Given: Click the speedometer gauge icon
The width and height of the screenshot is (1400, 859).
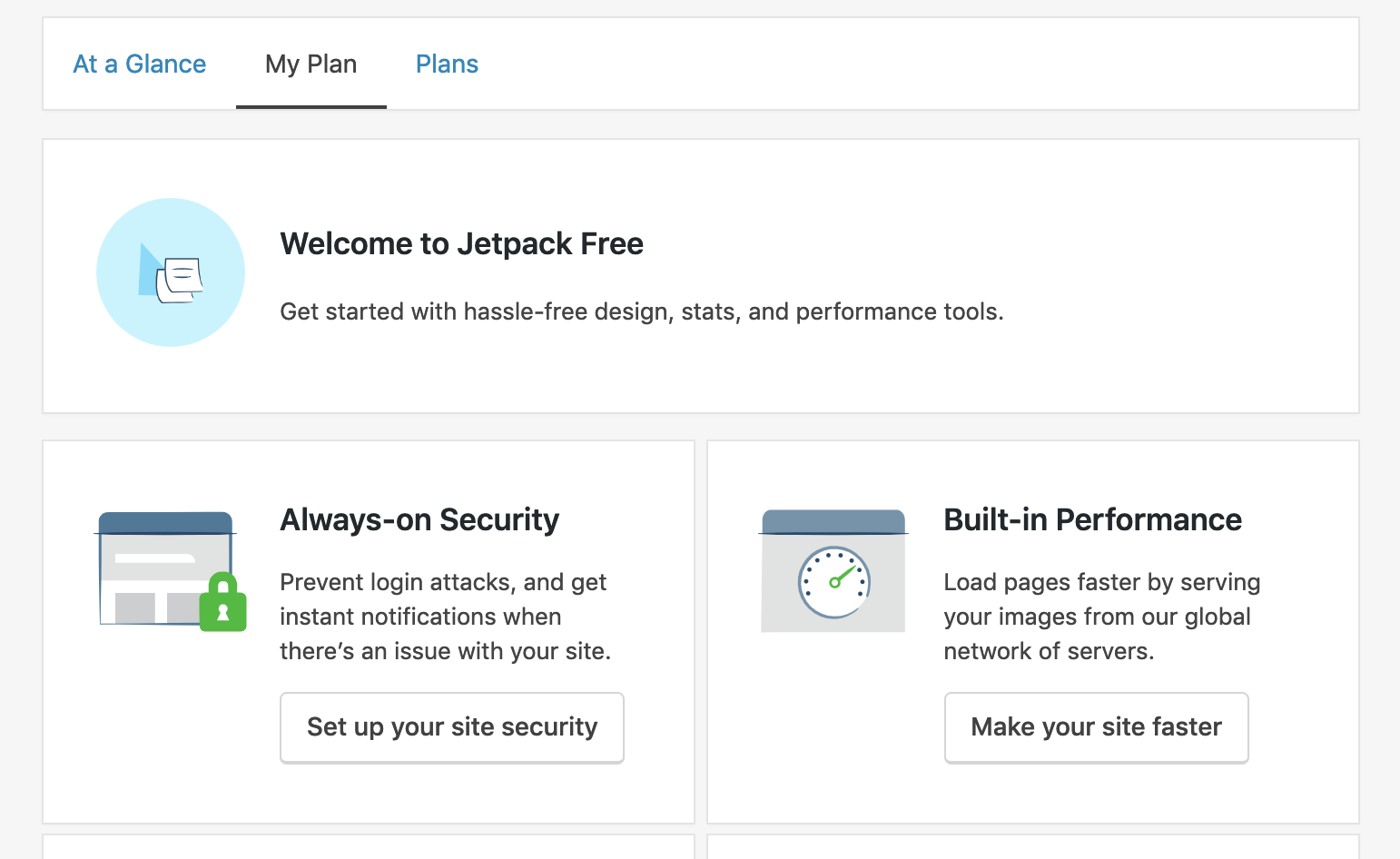Looking at the screenshot, I should [x=833, y=582].
